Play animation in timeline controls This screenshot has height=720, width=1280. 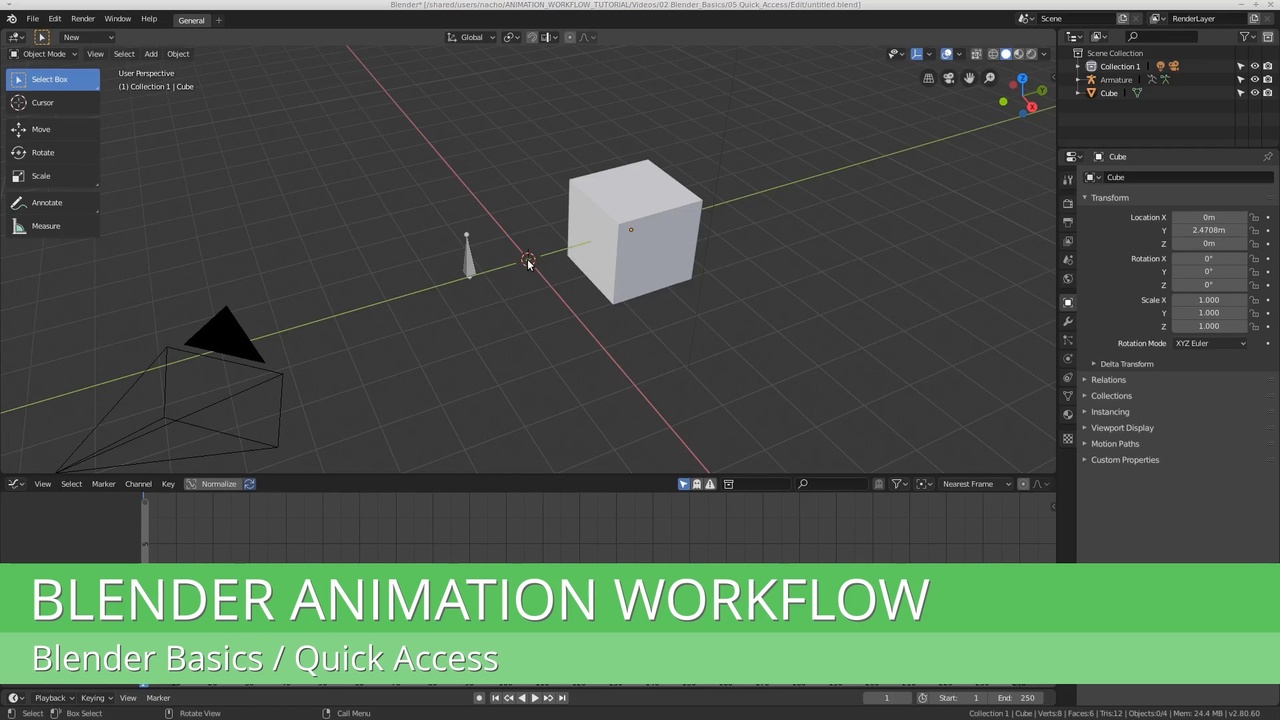(x=534, y=698)
